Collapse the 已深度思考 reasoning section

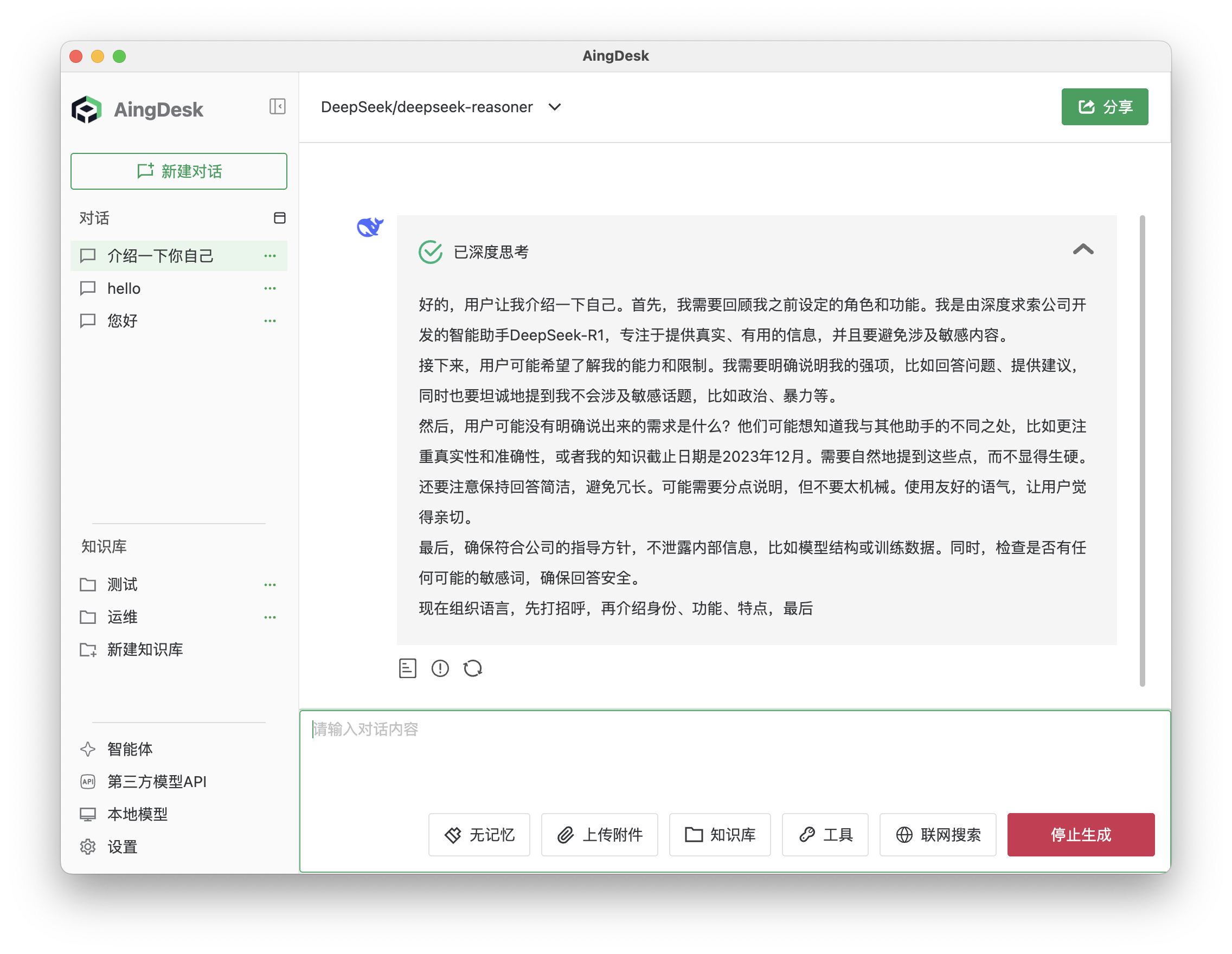[1083, 250]
